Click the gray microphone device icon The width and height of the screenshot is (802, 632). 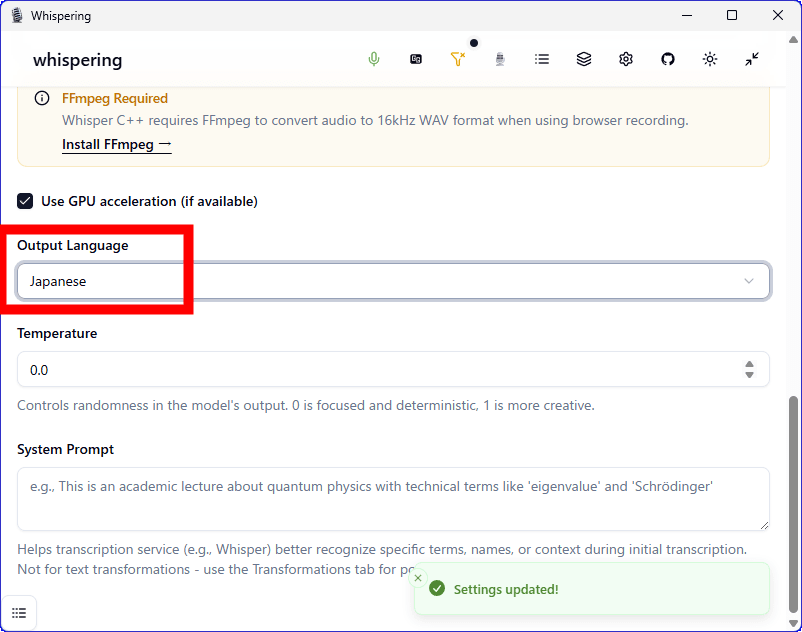500,59
